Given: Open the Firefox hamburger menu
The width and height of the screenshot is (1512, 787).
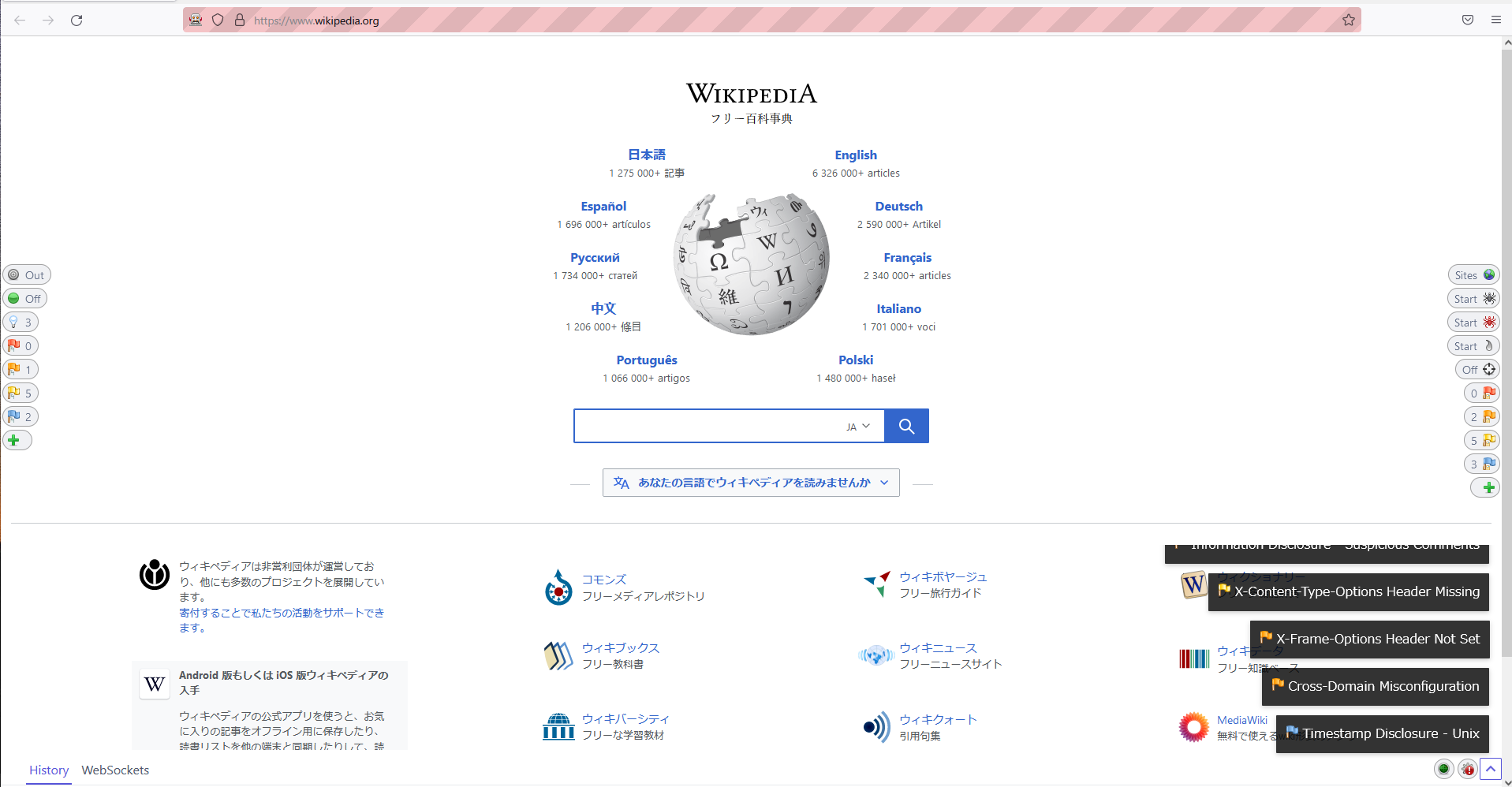Looking at the screenshot, I should 1496,21.
